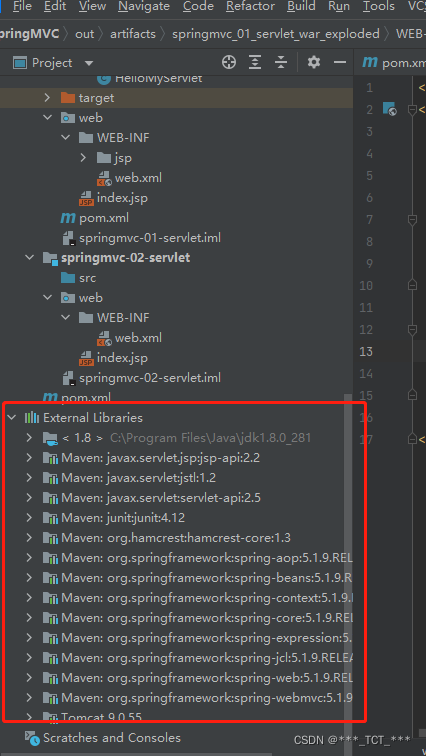This screenshot has width=426, height=756.
Task: Click the springmvc-01-servlet.iml file icon
Action: [69, 238]
